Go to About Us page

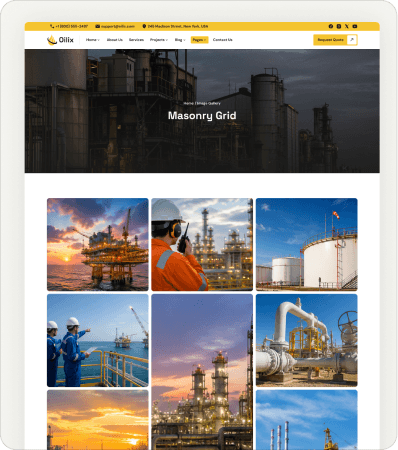[115, 40]
